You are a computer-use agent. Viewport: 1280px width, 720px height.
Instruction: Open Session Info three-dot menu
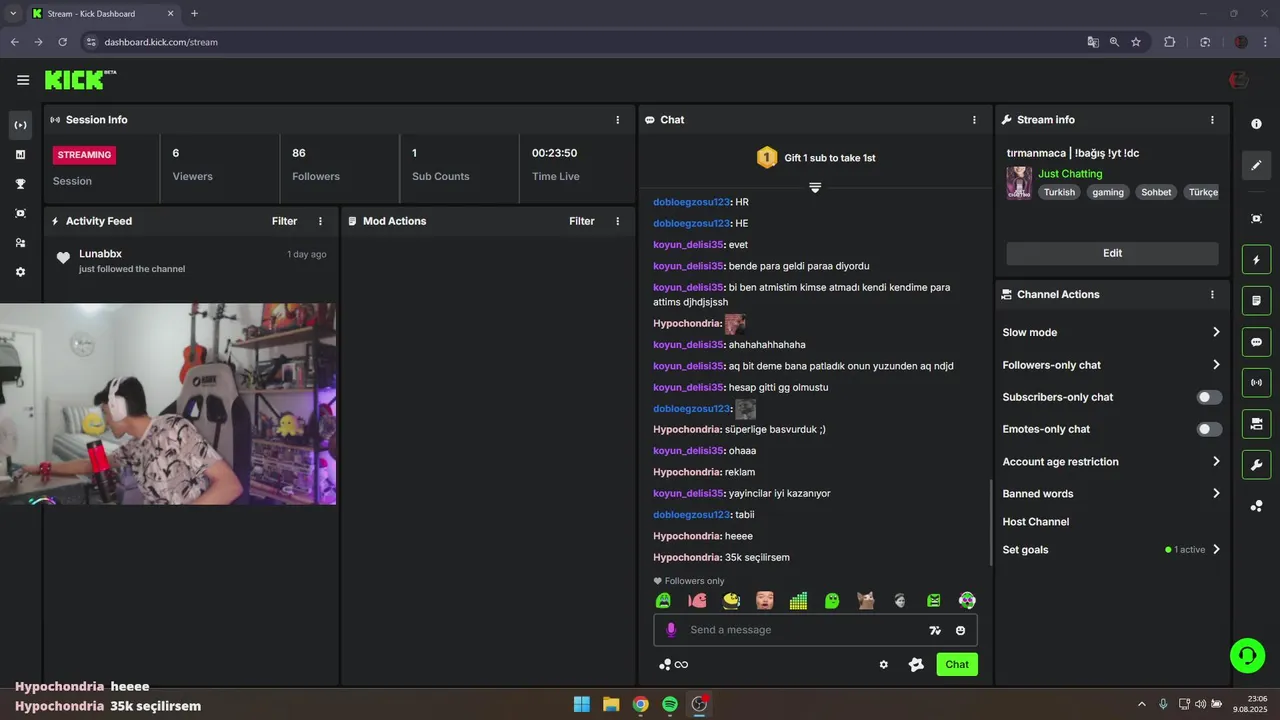tap(618, 120)
